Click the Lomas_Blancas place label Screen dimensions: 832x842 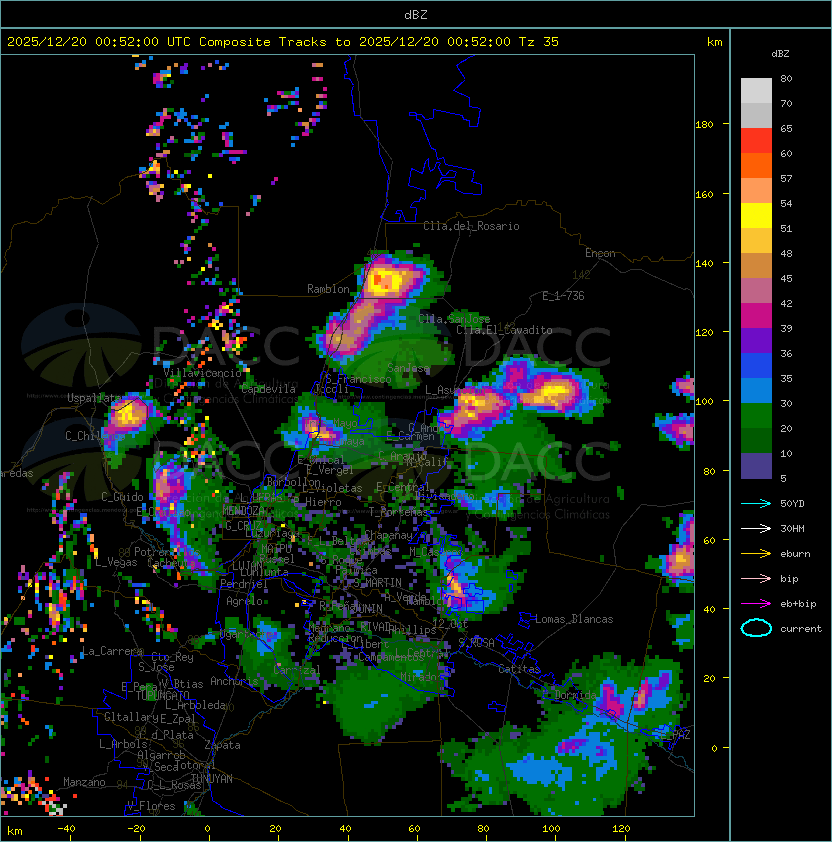[x=574, y=619]
